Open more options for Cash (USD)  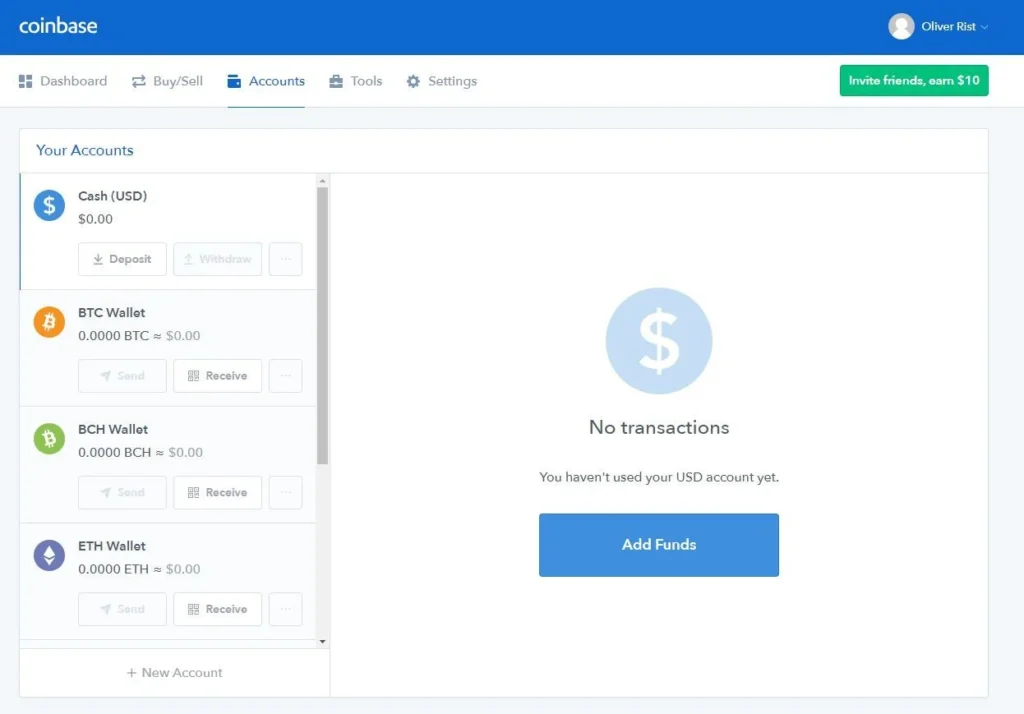pyautogui.click(x=285, y=259)
